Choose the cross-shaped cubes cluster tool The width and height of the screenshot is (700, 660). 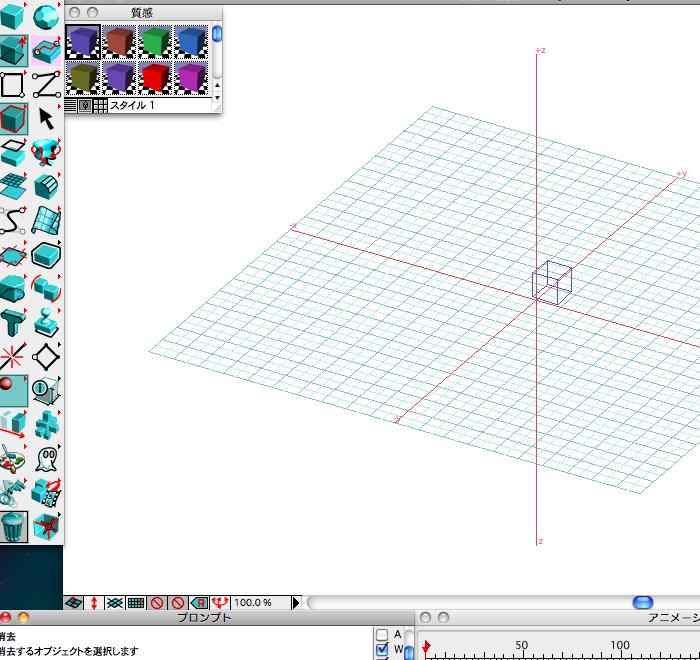point(46,425)
